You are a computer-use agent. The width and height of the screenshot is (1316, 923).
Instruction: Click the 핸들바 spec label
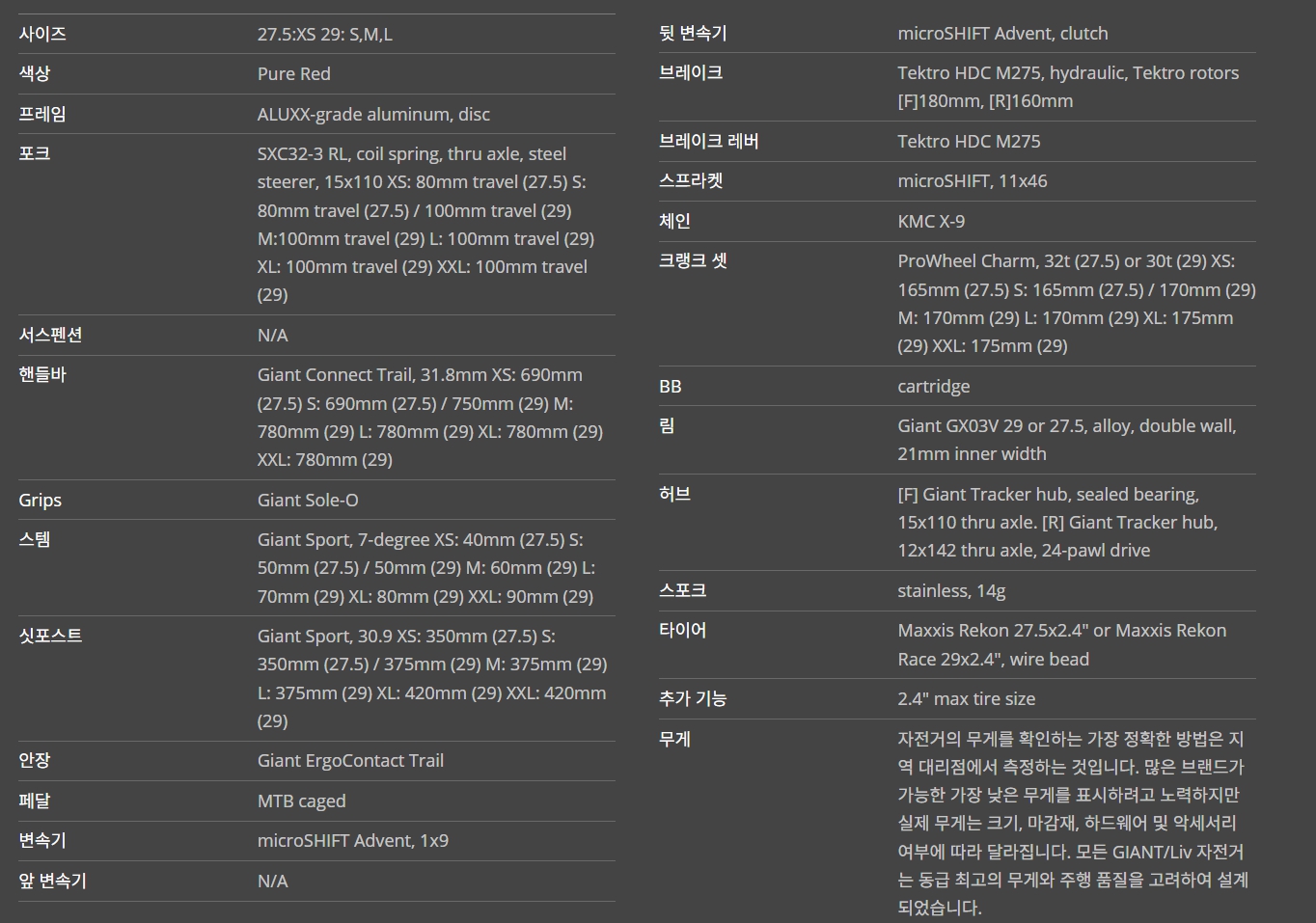(42, 374)
